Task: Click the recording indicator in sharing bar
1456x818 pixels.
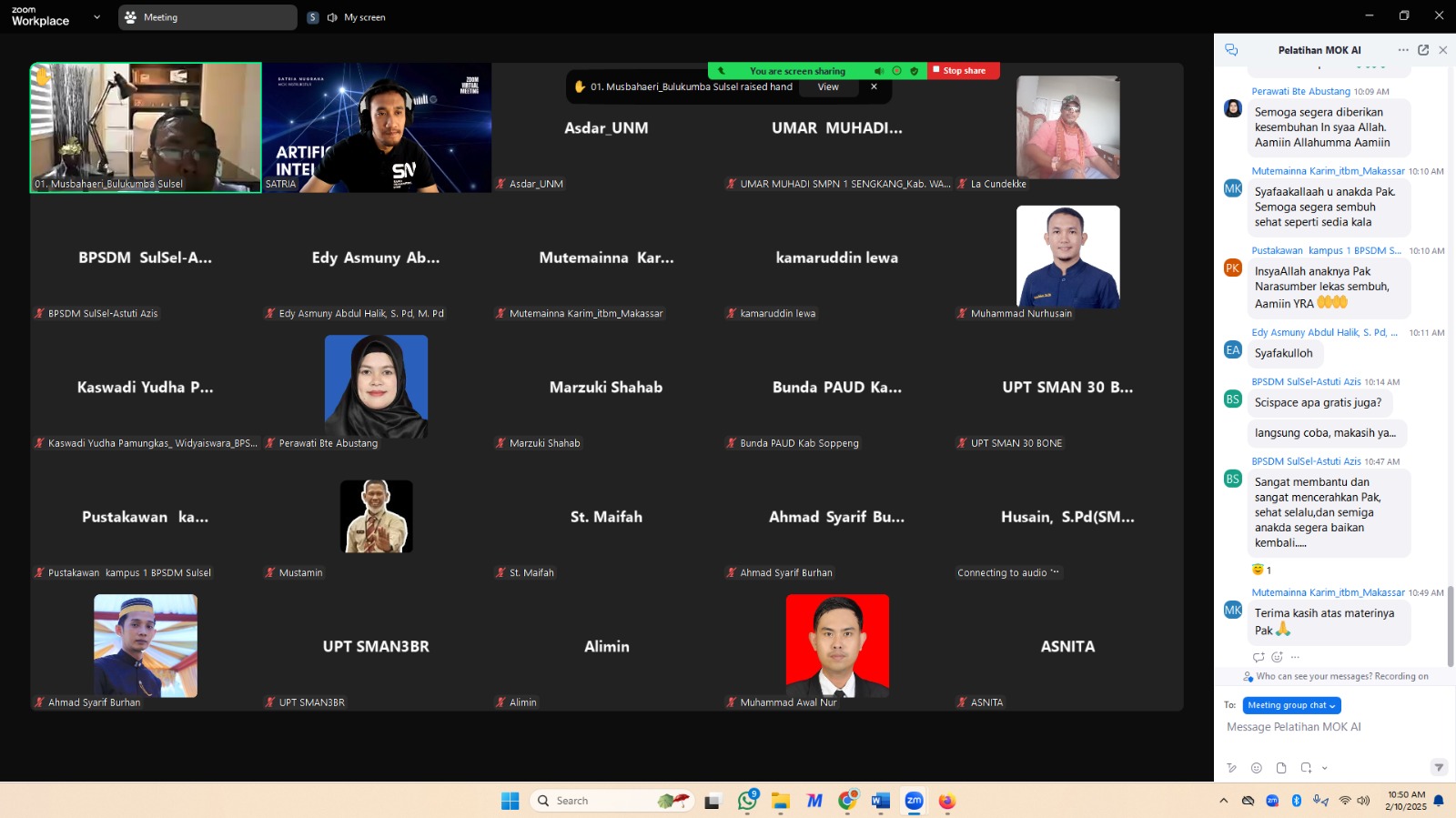Action: (897, 71)
